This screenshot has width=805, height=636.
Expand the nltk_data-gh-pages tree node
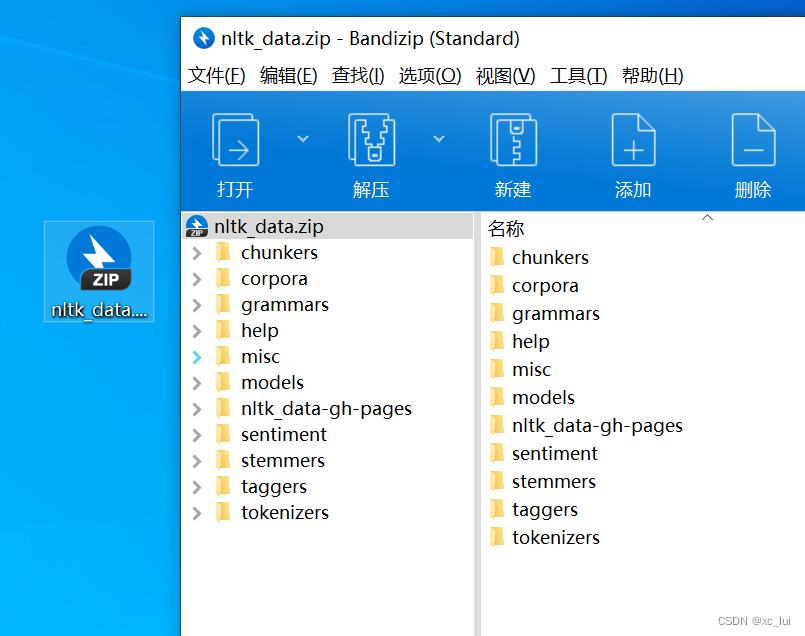pos(197,409)
